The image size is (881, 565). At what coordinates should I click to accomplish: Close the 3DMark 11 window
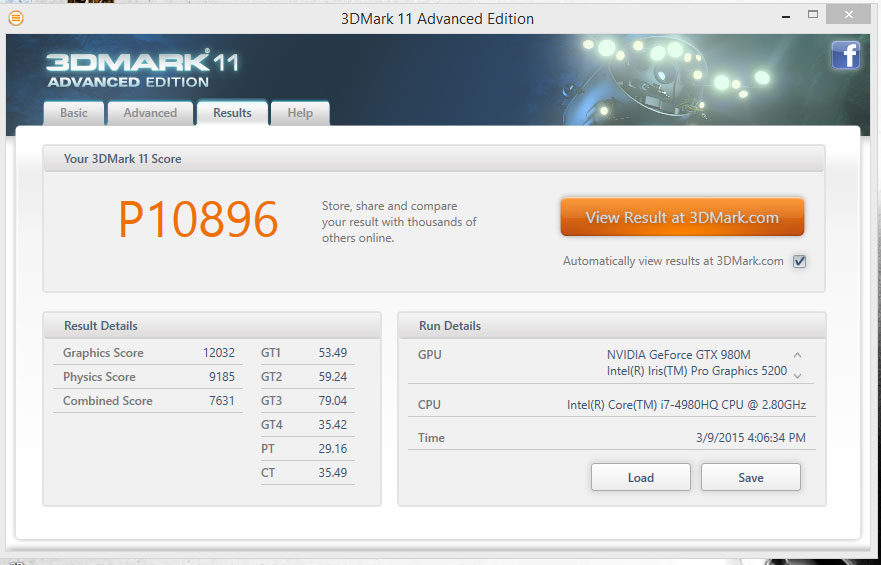click(848, 15)
